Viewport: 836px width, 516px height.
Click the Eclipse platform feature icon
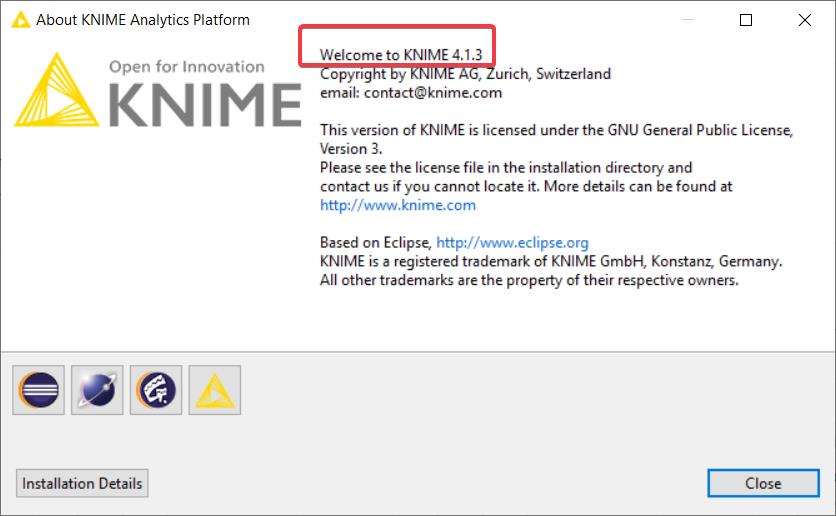point(39,389)
